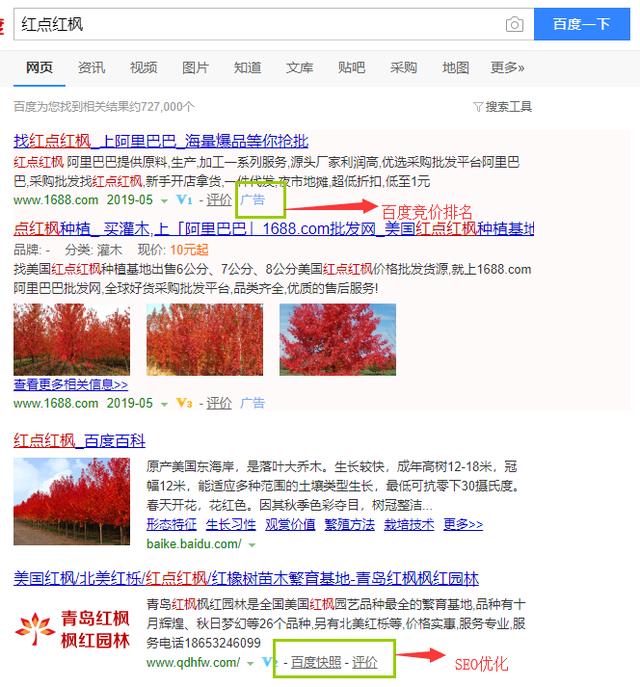Open the 更多» tab menu

[507, 67]
